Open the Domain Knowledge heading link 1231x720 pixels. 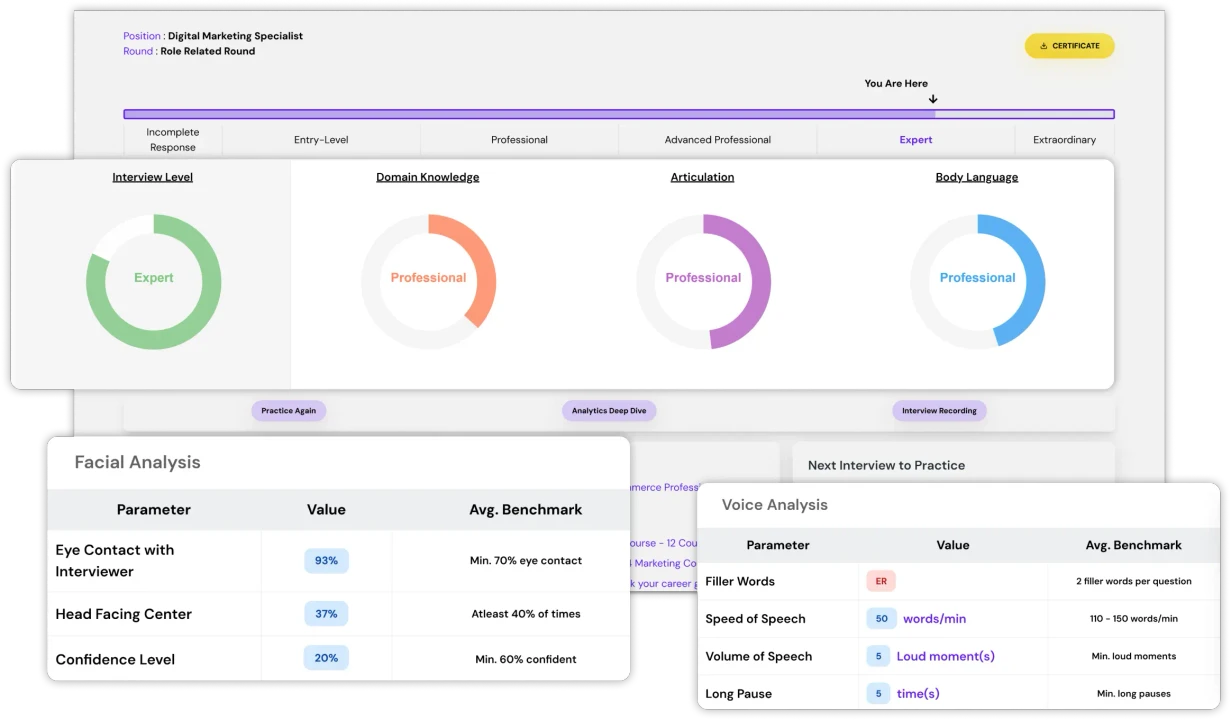[x=427, y=177]
